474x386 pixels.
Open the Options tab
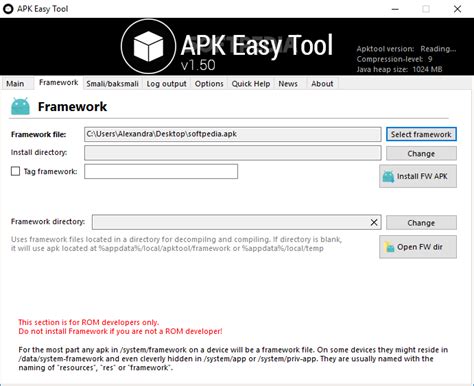tap(209, 84)
